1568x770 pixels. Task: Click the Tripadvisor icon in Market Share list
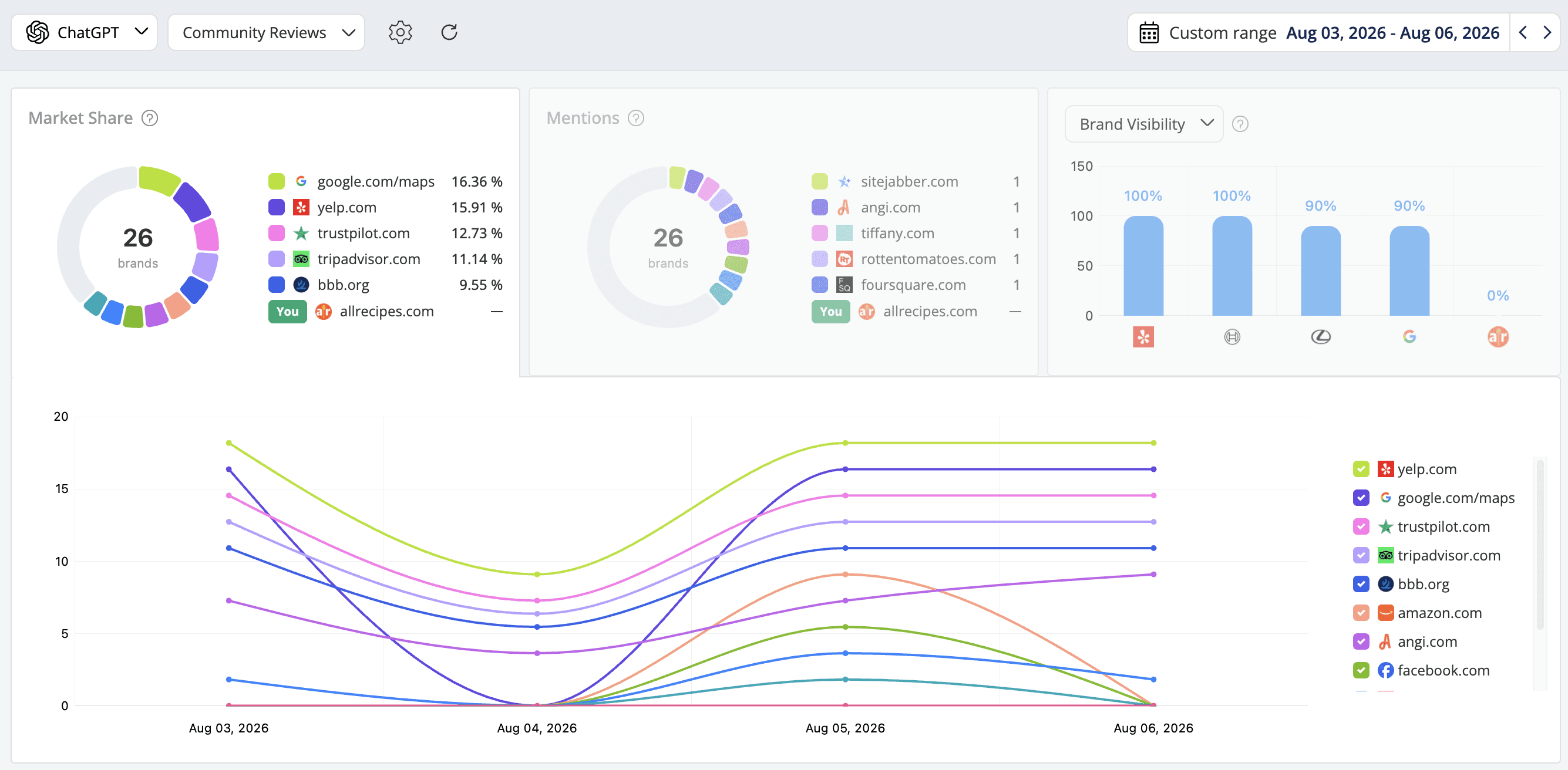point(301,259)
